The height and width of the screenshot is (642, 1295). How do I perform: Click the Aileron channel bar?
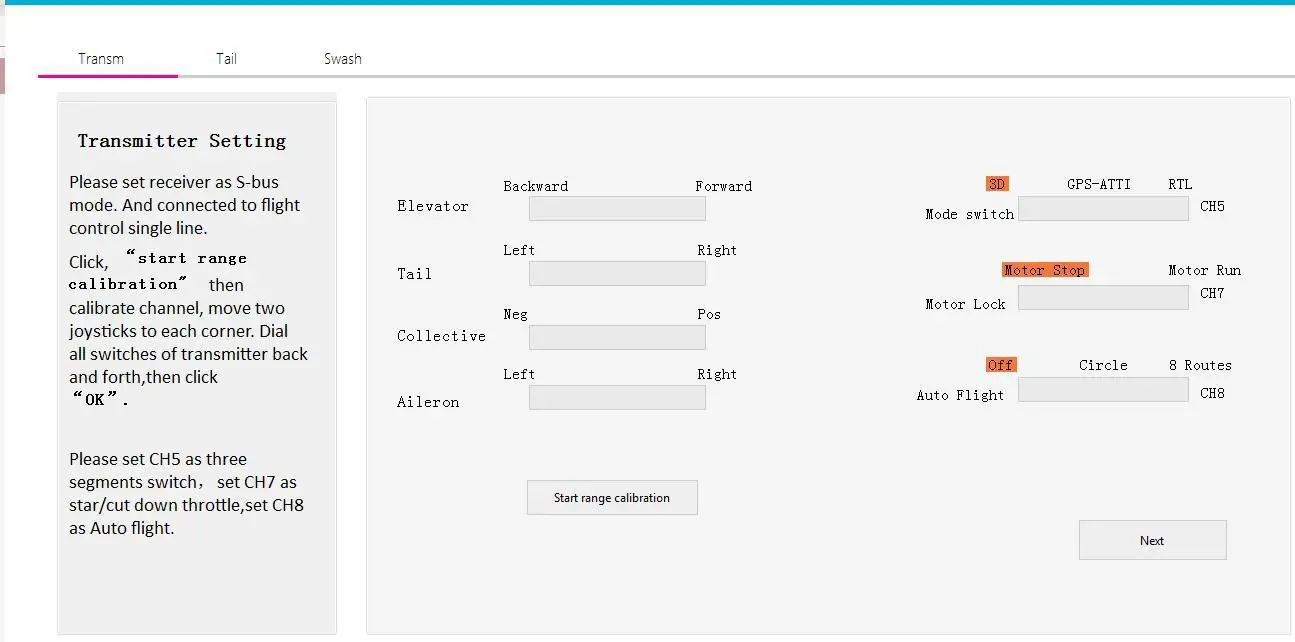[x=617, y=397]
